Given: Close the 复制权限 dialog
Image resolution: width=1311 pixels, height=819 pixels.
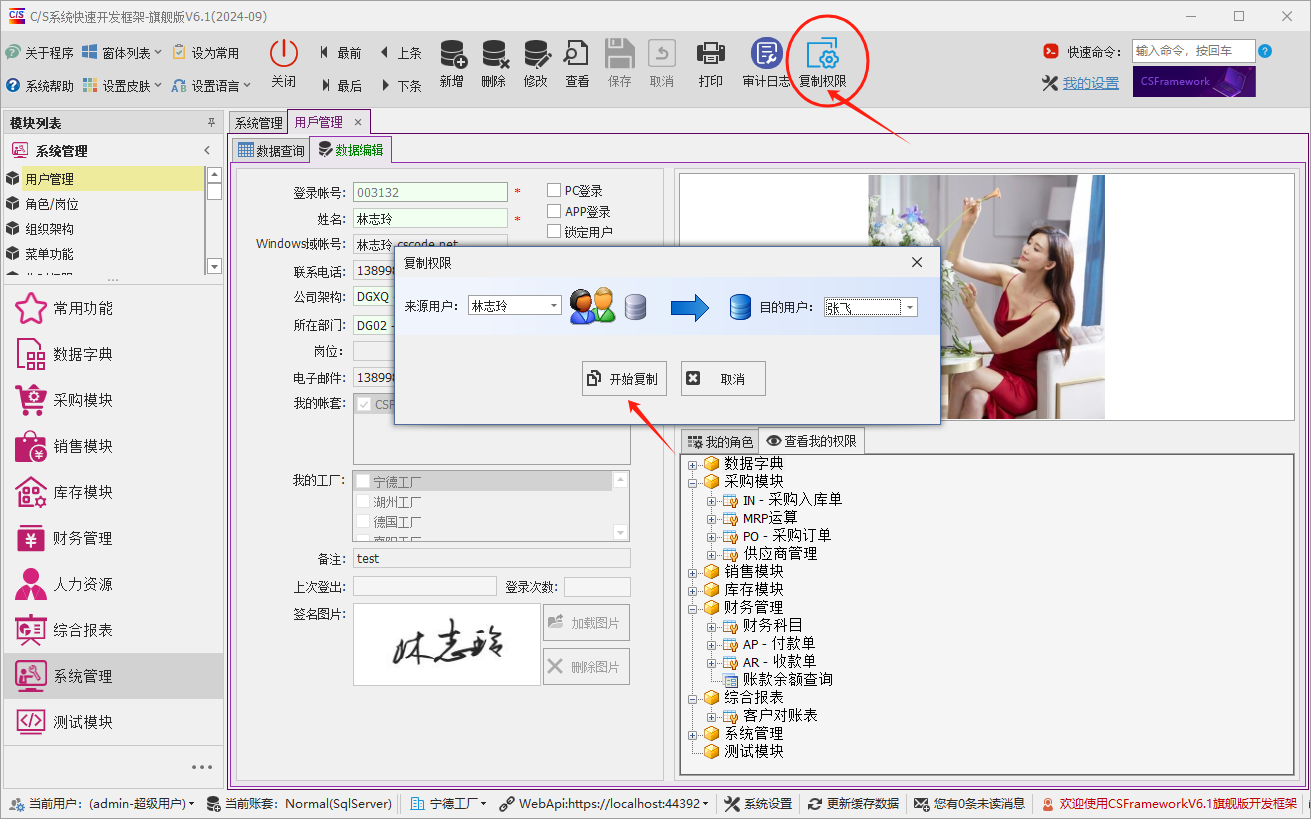Looking at the screenshot, I should (917, 262).
